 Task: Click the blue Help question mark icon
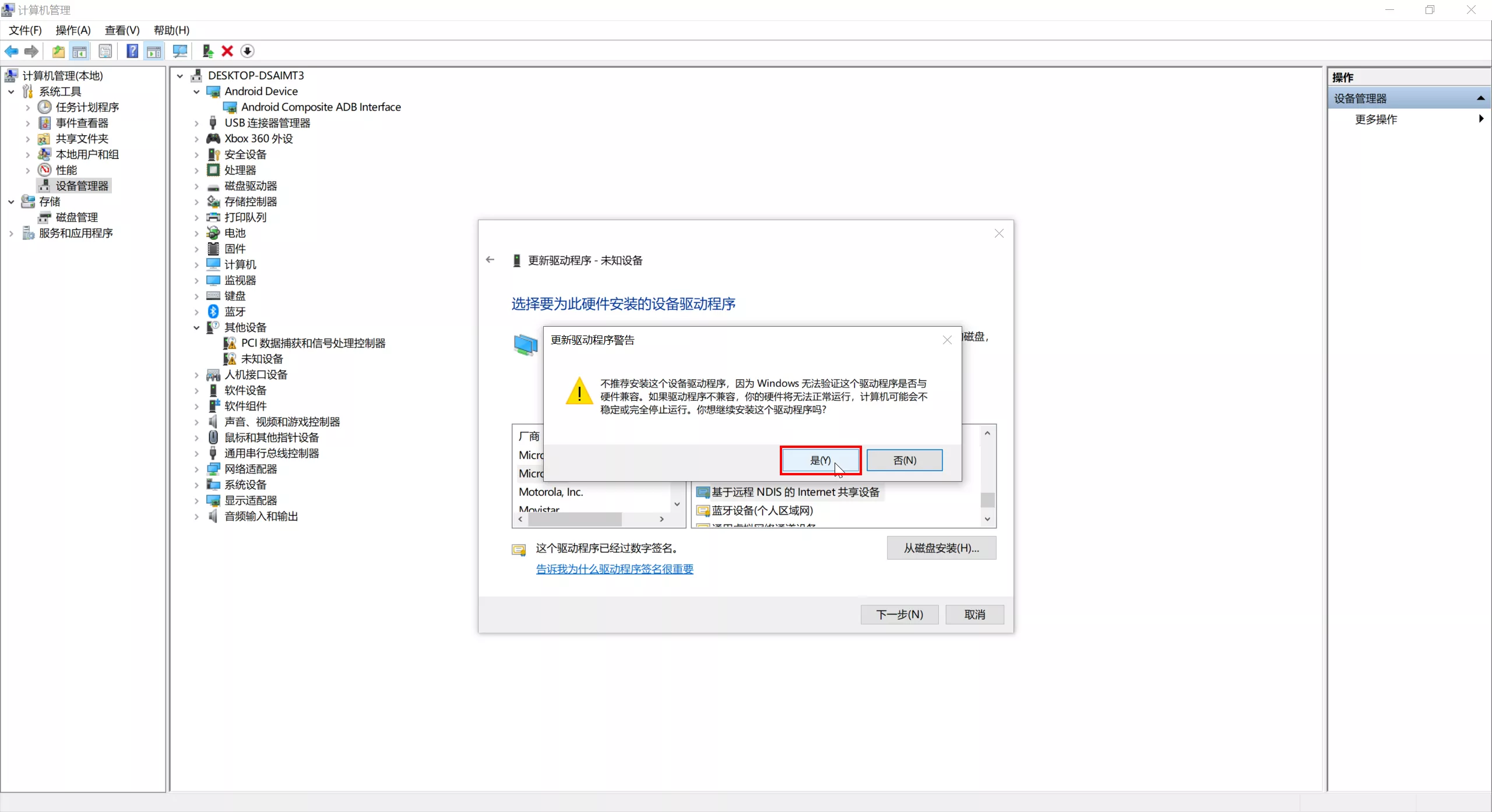(x=132, y=51)
